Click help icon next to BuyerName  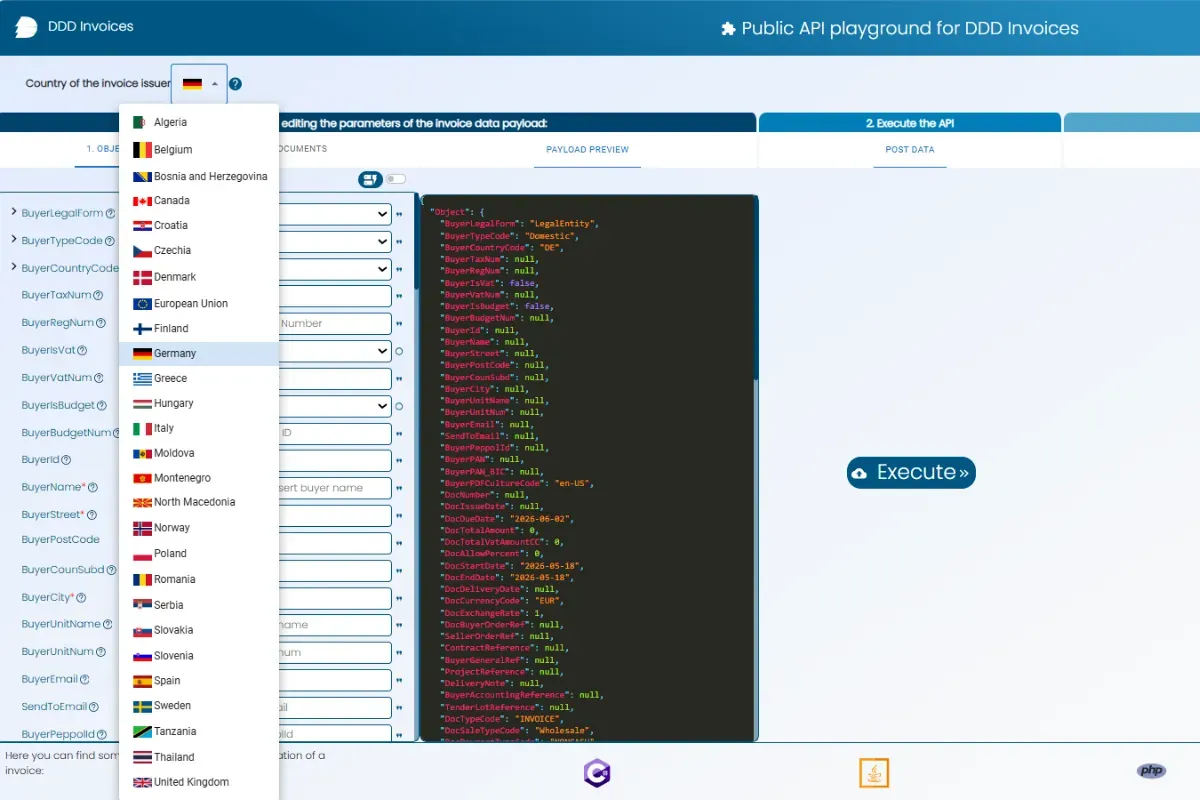pyautogui.click(x=93, y=488)
